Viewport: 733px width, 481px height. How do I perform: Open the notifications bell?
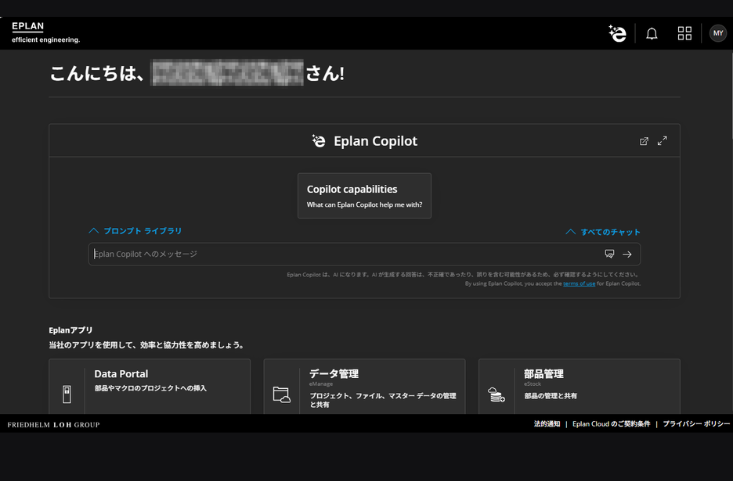652,34
